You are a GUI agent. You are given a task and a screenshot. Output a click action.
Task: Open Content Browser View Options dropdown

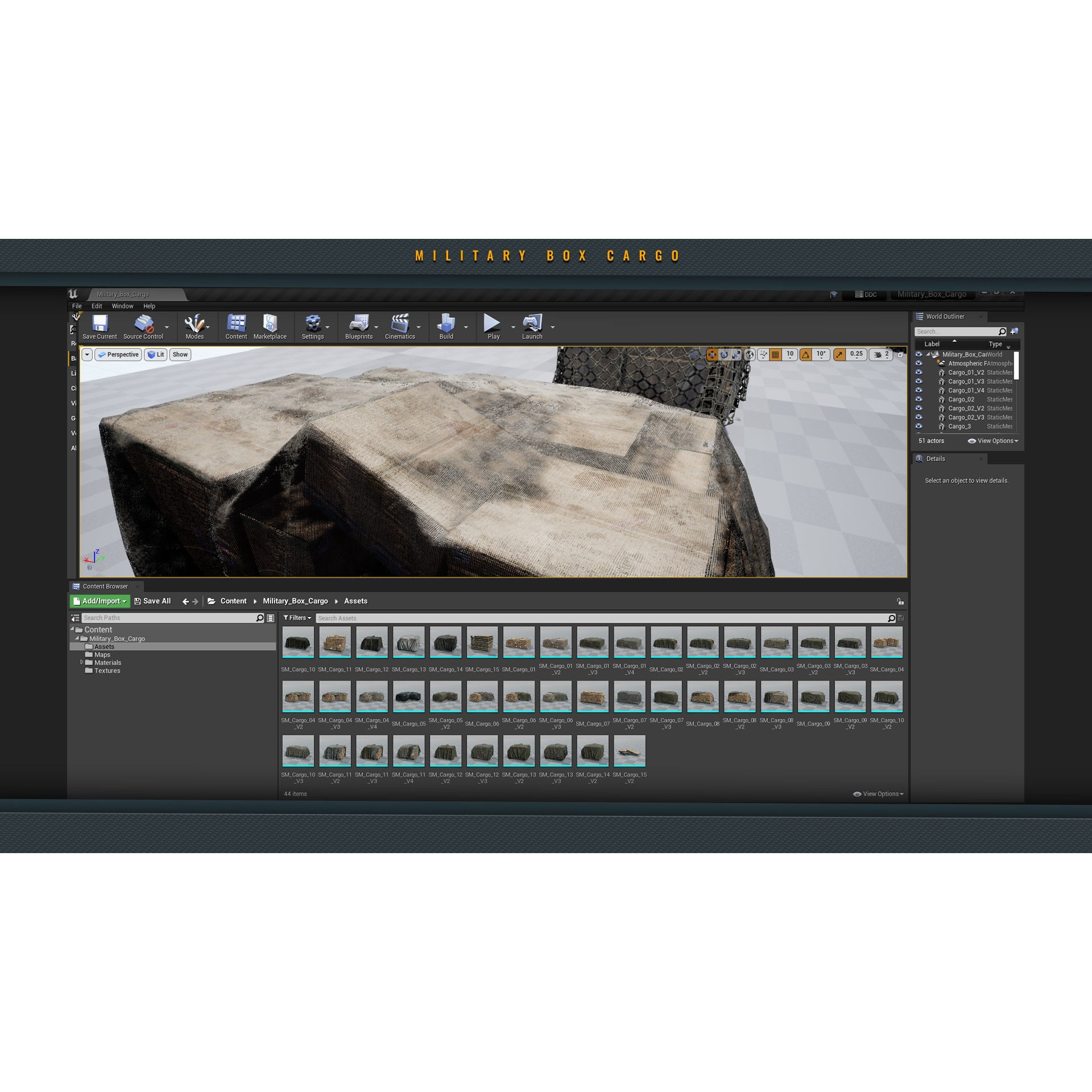point(879,794)
